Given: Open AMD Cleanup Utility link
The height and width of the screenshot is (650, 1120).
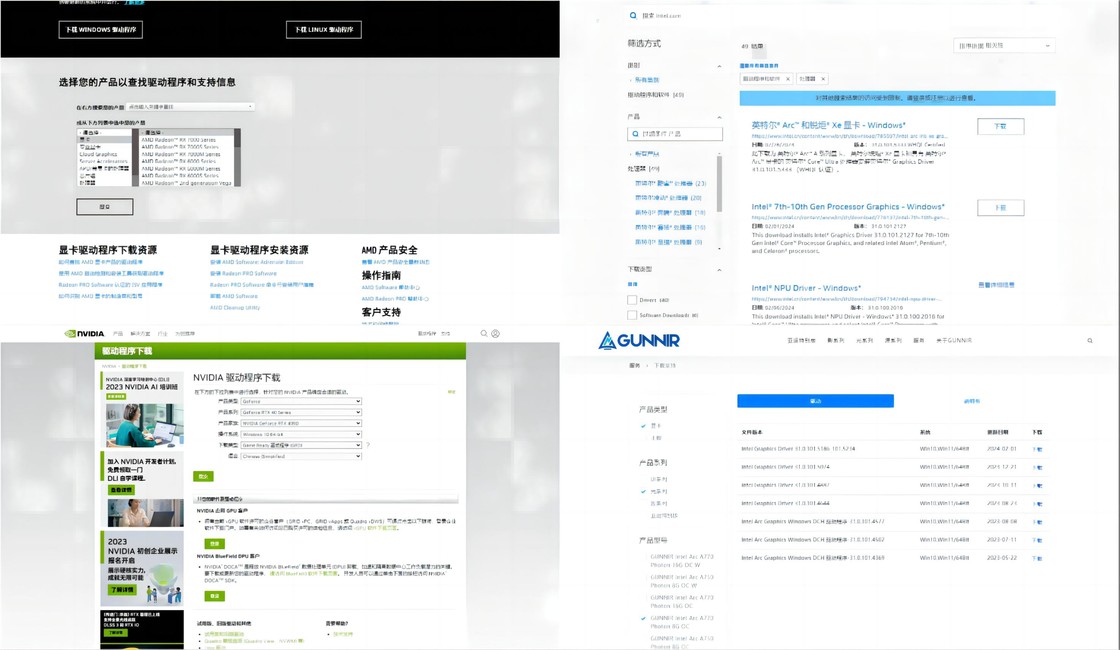Looking at the screenshot, I should [235, 308].
